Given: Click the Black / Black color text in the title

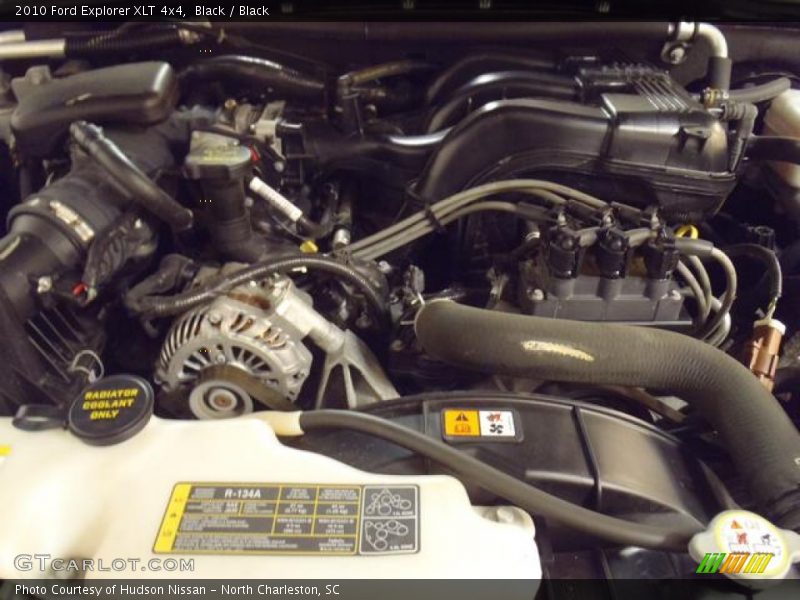Looking at the screenshot, I should (232, 10).
